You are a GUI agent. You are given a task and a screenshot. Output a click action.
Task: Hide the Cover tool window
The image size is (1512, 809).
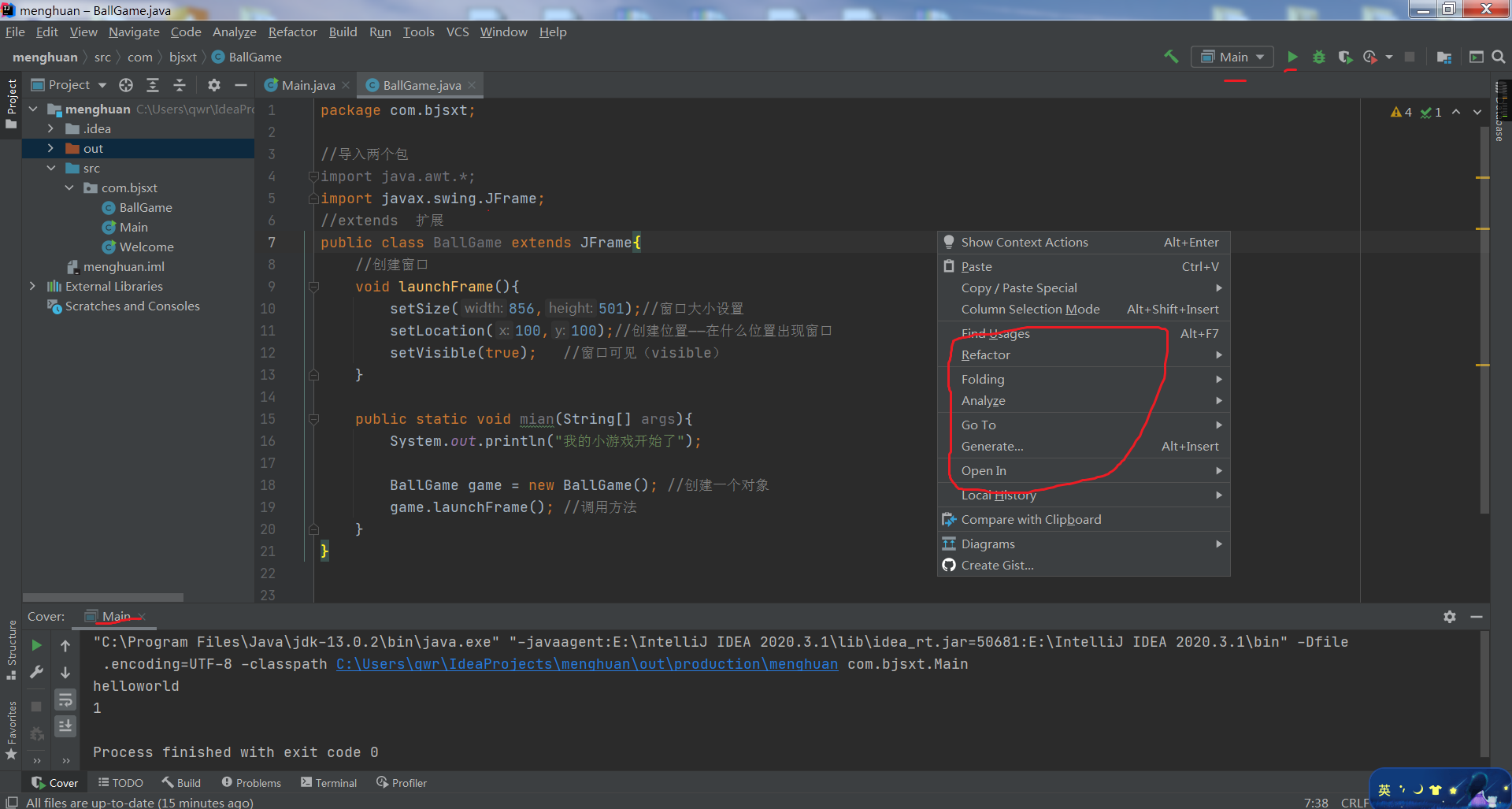point(1477,617)
